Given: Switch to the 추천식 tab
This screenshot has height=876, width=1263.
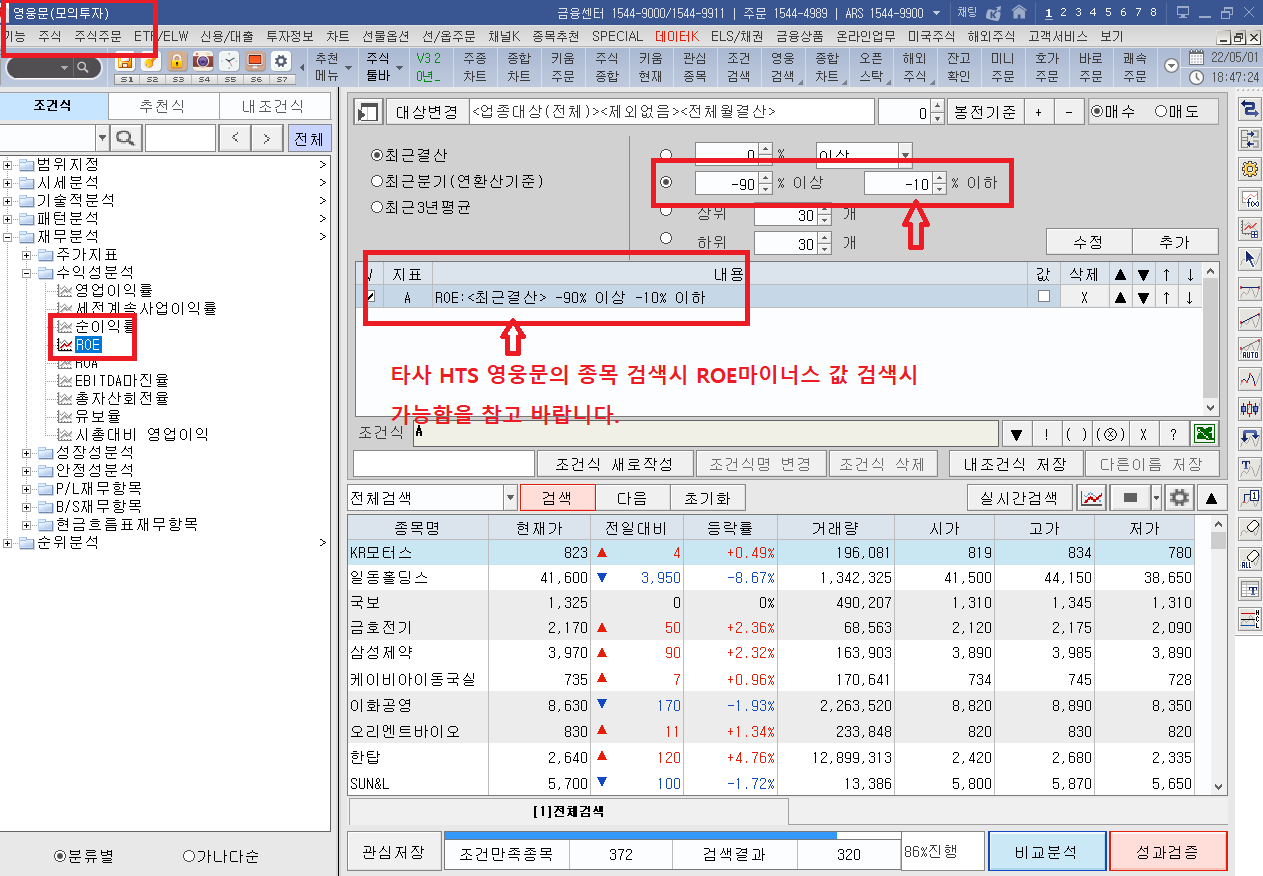Looking at the screenshot, I should click(161, 107).
